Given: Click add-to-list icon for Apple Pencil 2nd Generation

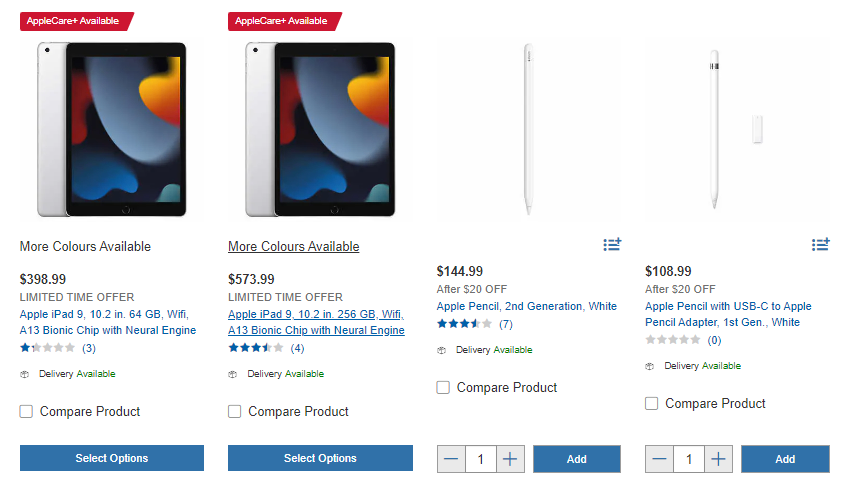Looking at the screenshot, I should (x=612, y=244).
